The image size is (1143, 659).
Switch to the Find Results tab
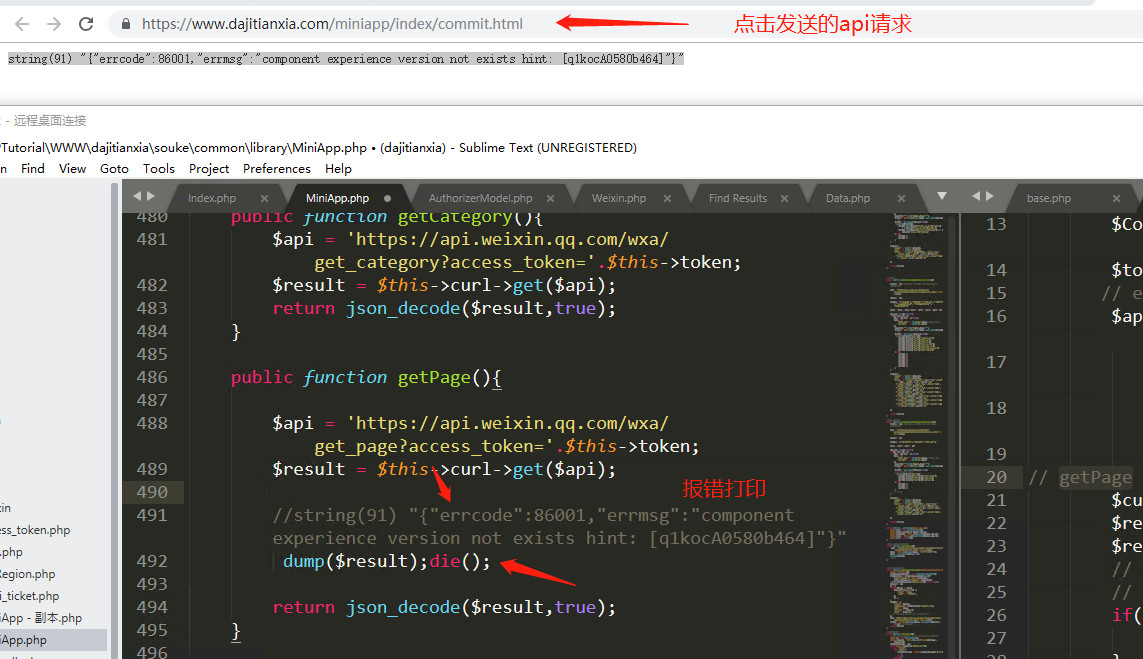(x=738, y=198)
